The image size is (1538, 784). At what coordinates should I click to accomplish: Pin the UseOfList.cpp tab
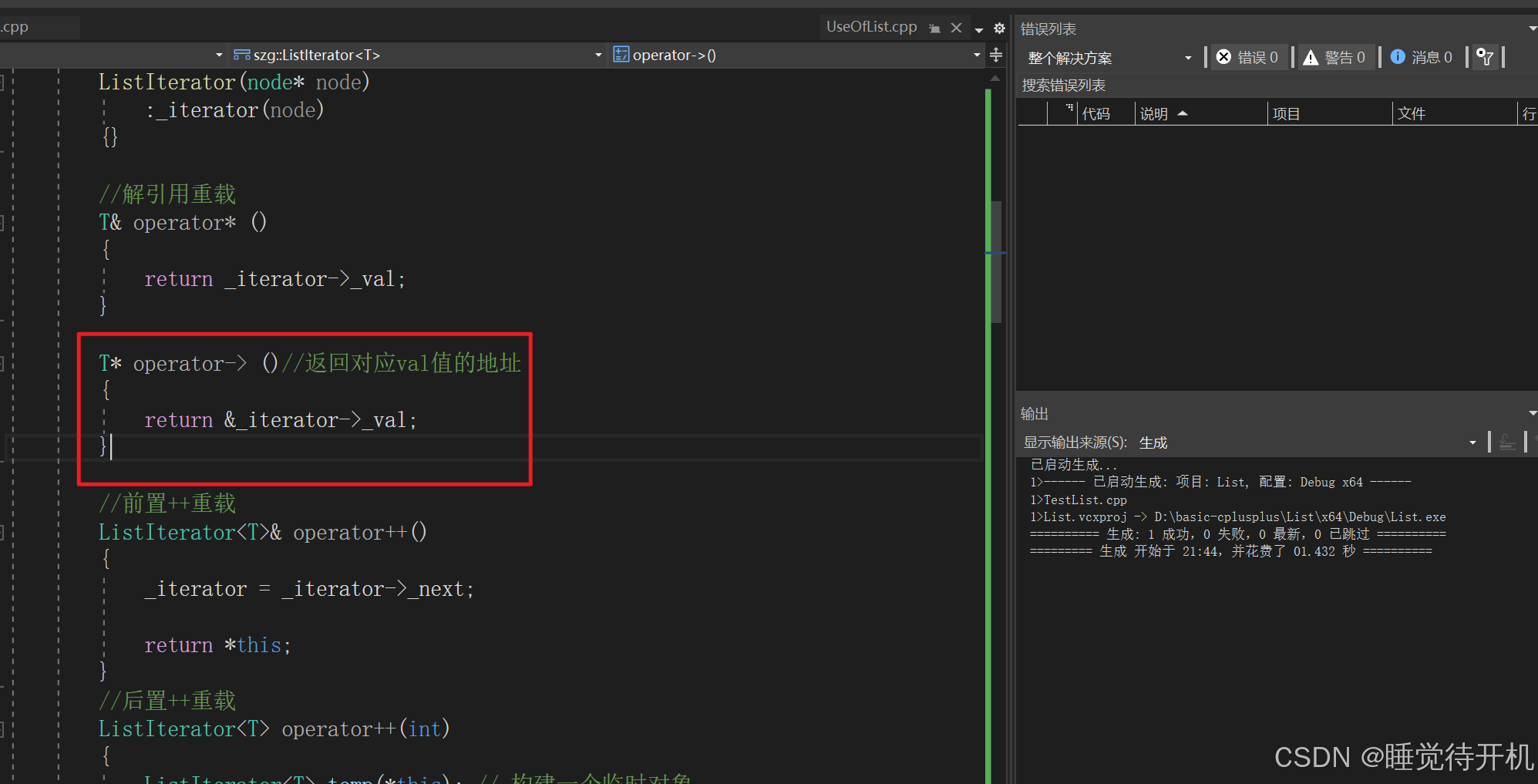click(x=934, y=28)
